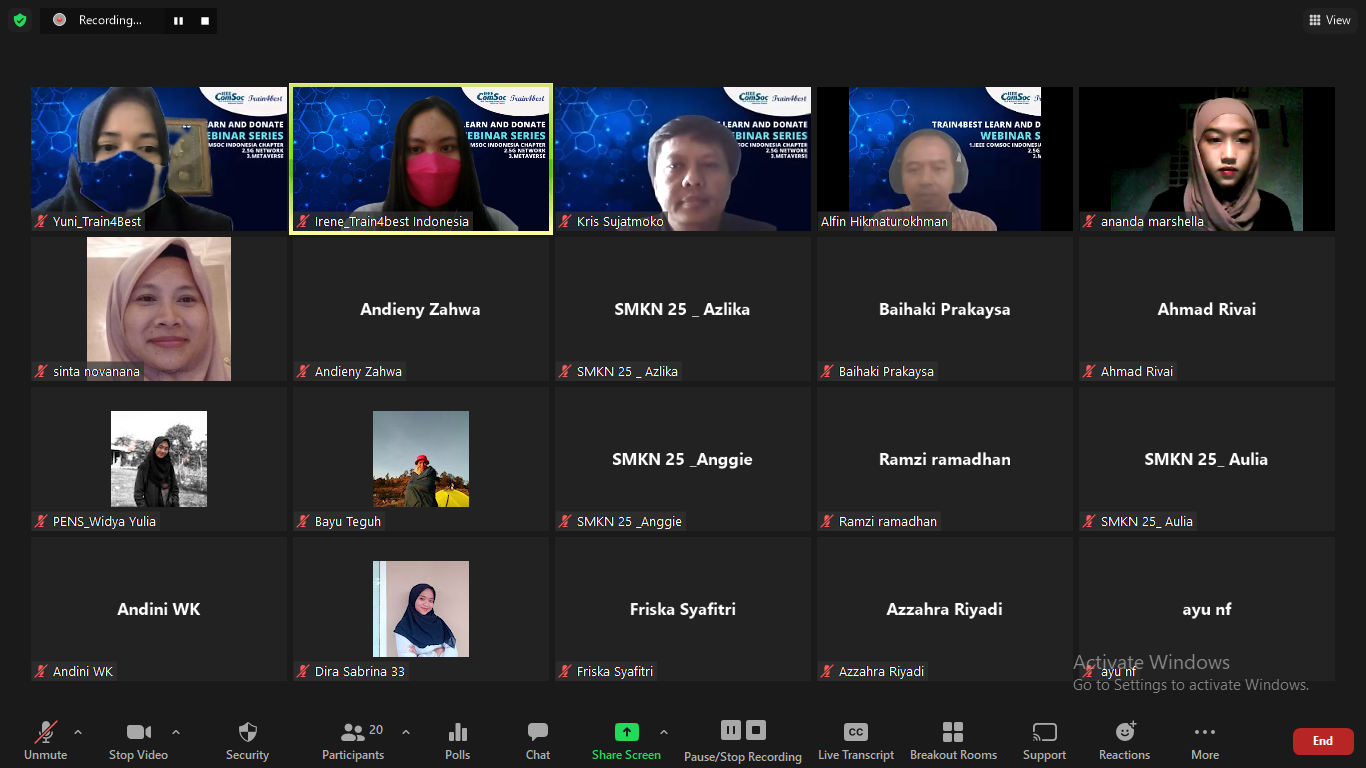The width and height of the screenshot is (1366, 768).
Task: Open the Participants list
Action: 353,740
